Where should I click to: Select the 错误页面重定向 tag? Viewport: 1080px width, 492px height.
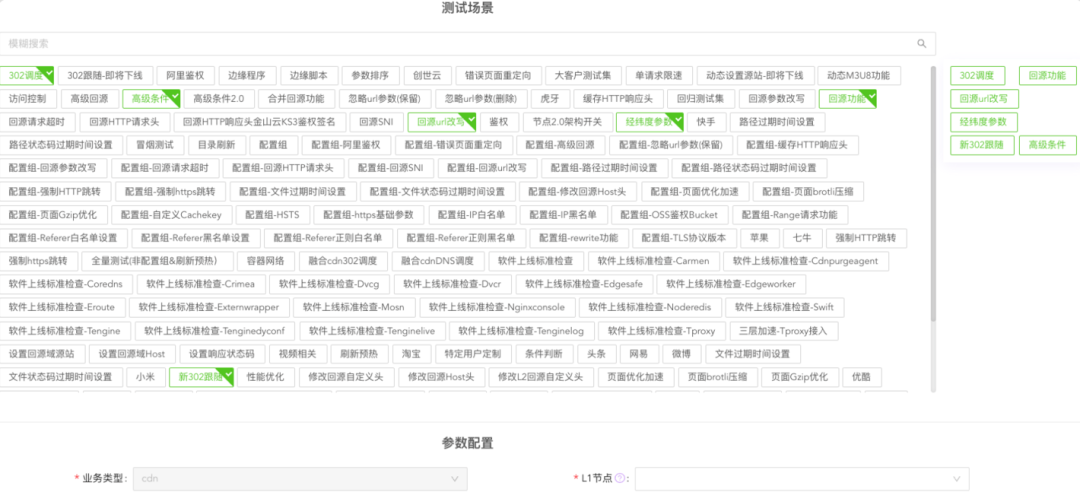[x=498, y=76]
